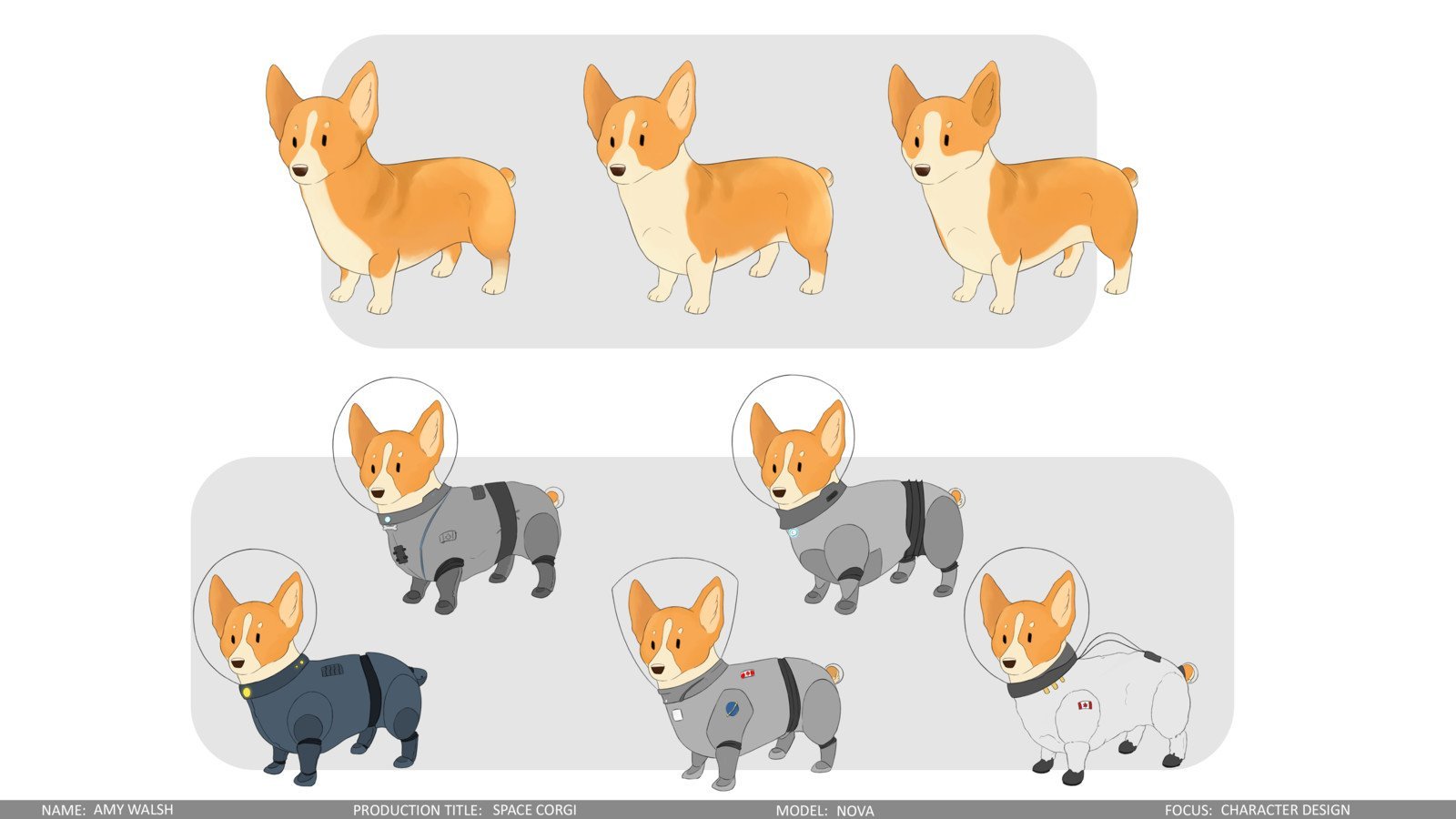Click 'FOCUS: CHARACTER DESIGN' footer text

click(1257, 810)
